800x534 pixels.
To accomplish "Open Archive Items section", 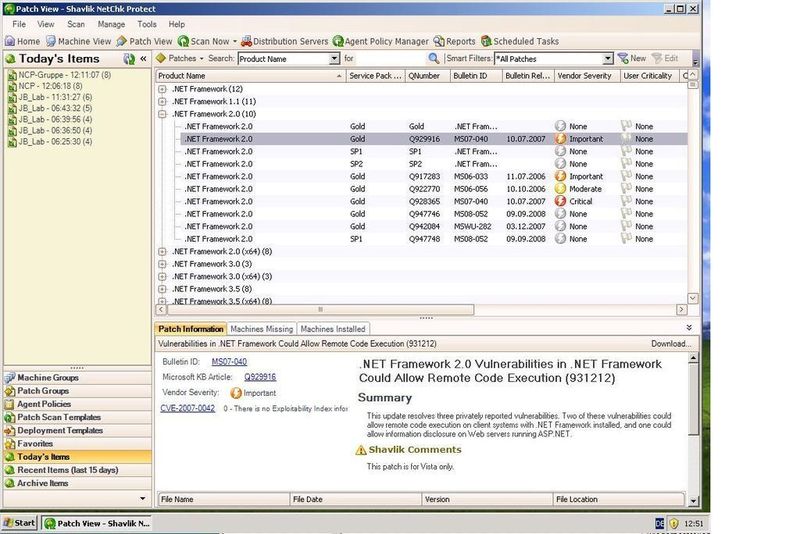I will tap(78, 484).
